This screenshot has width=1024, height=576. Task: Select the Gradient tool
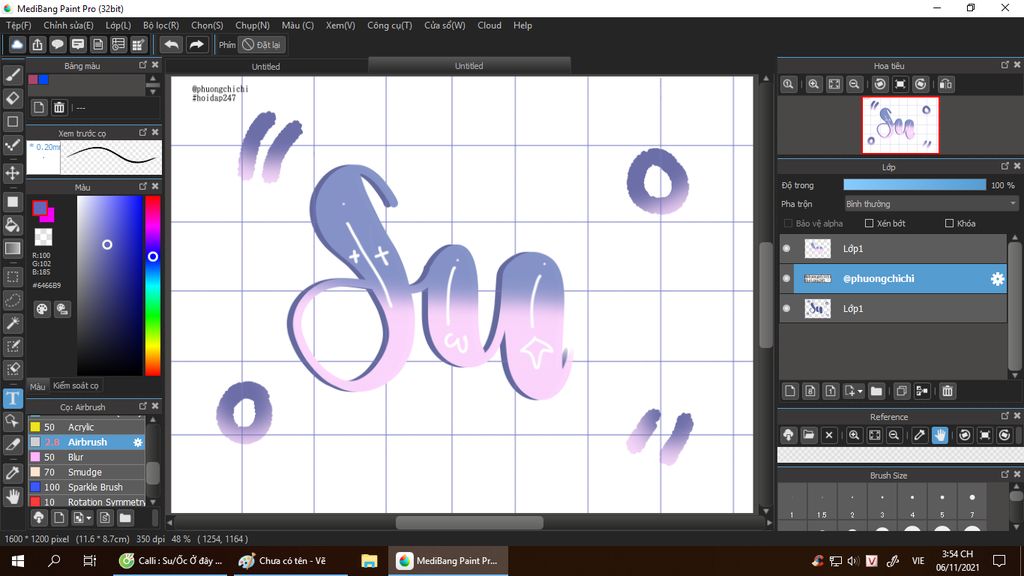coord(12,248)
